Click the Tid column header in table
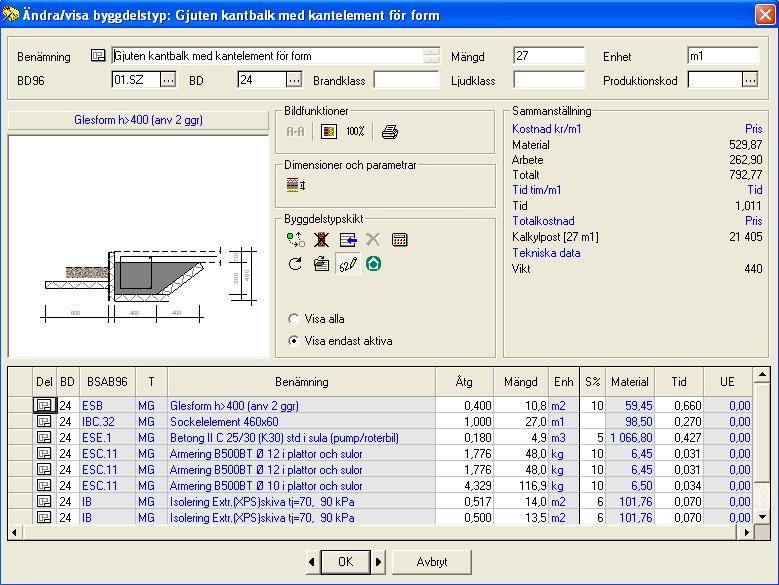The image size is (779, 585). coord(679,381)
